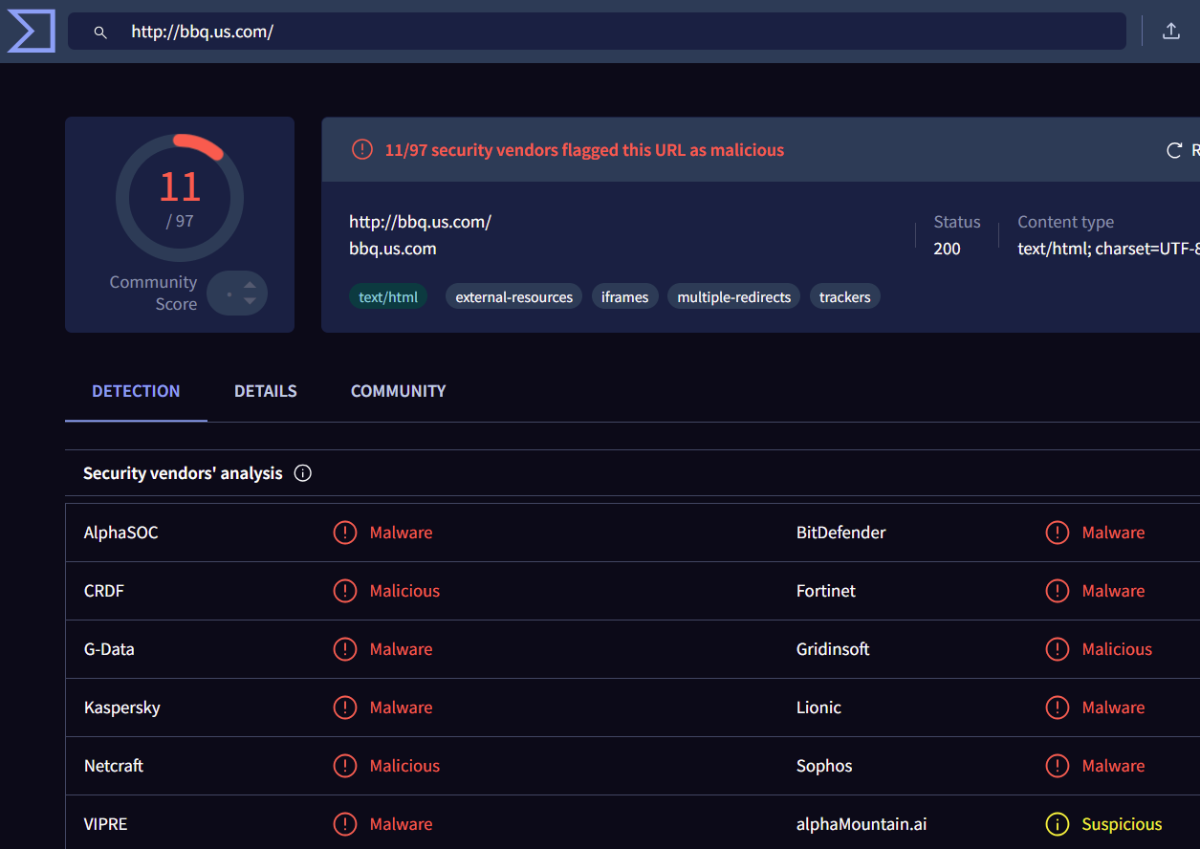1200x849 pixels.
Task: Click the alphaMountain.ai vendor name
Action: [x=861, y=824]
